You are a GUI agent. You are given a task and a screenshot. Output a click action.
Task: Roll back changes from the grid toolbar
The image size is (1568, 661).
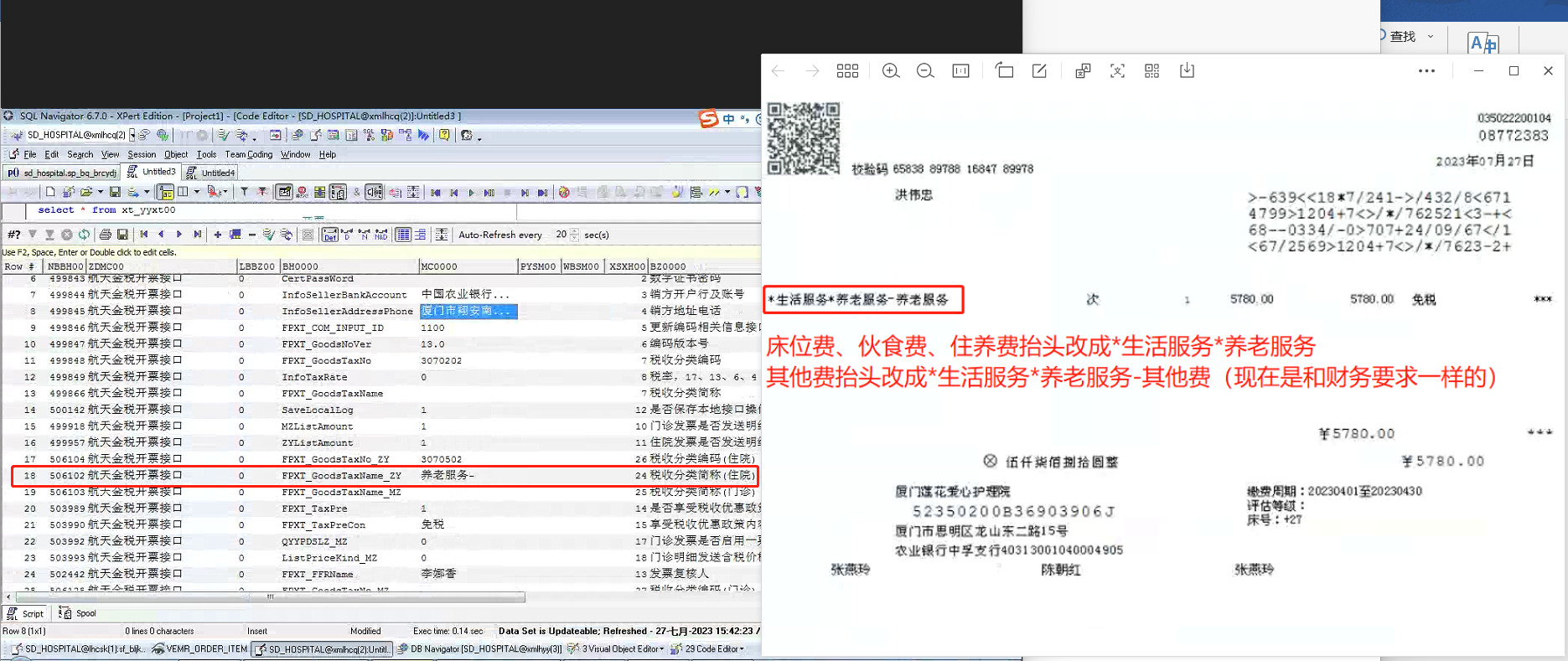coord(287,235)
